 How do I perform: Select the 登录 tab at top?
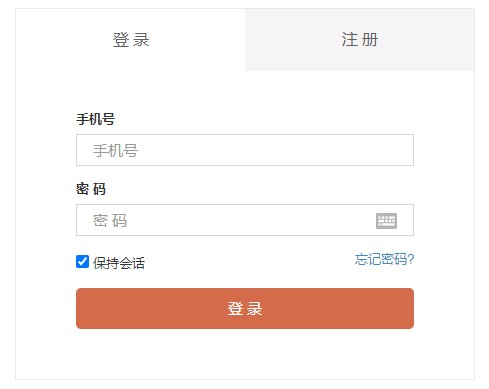[x=131, y=40]
